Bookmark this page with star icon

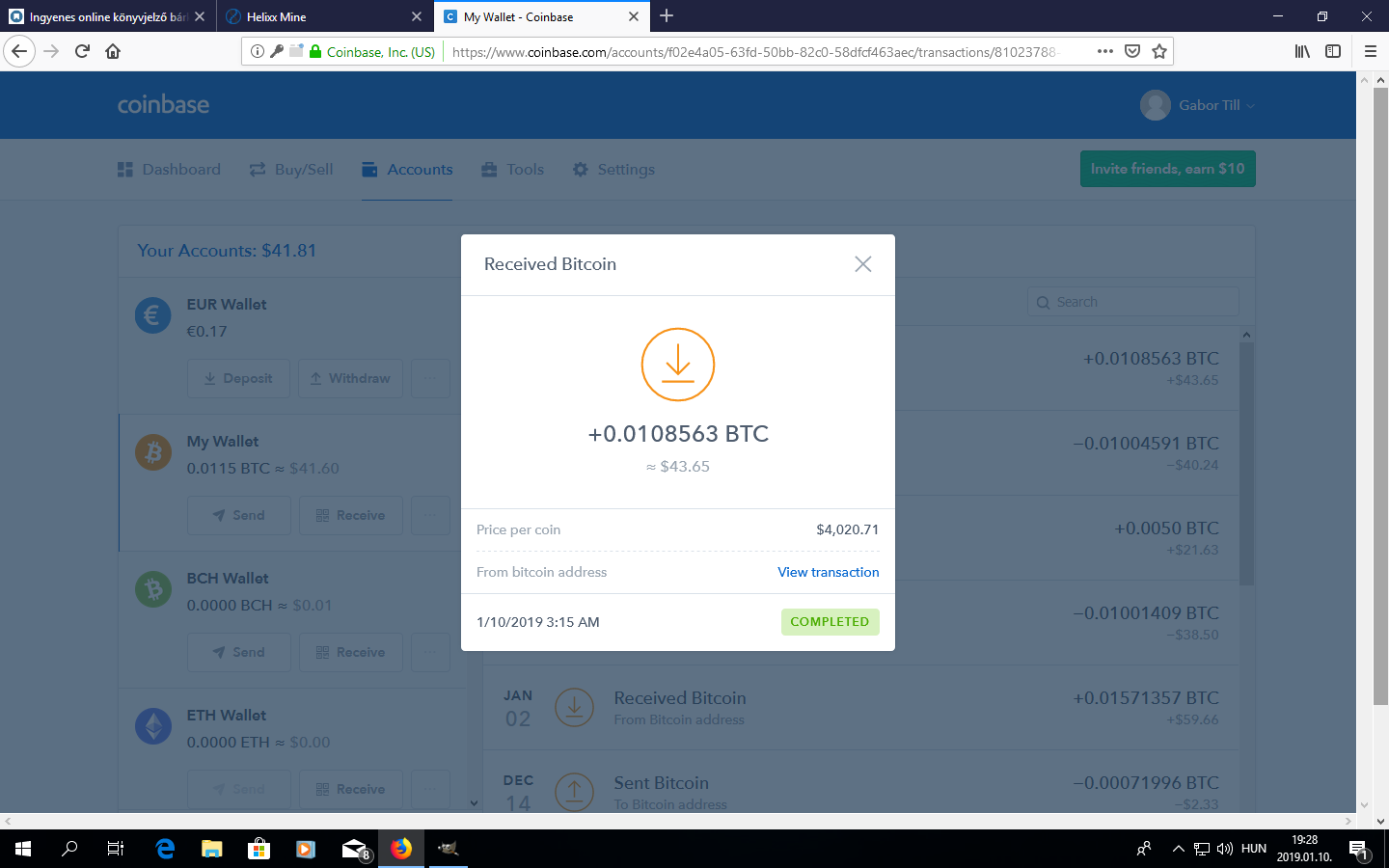pyautogui.click(x=1159, y=51)
